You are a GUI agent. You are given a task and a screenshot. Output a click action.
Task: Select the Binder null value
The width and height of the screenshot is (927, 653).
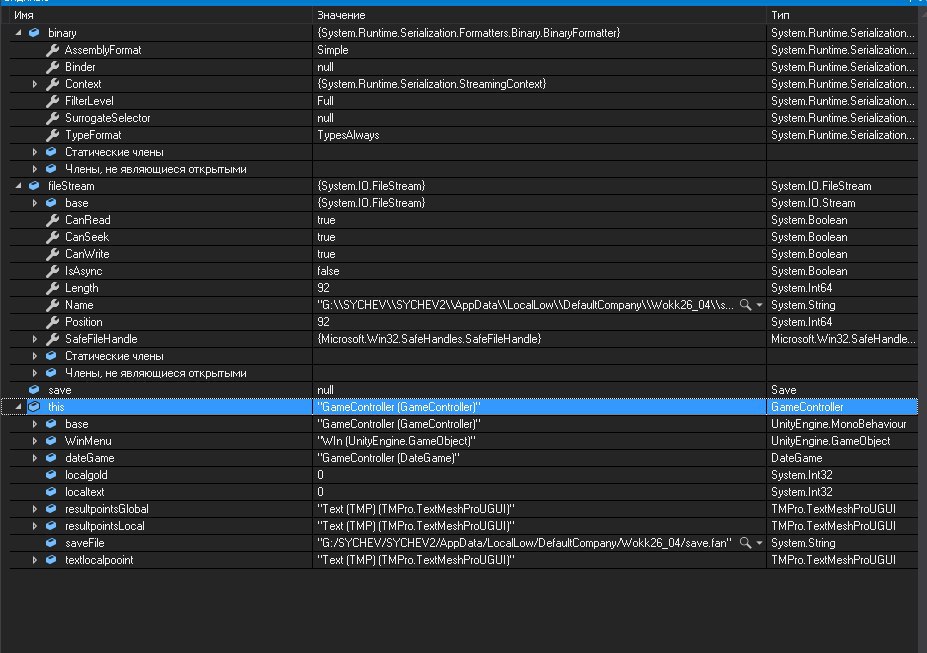point(325,67)
